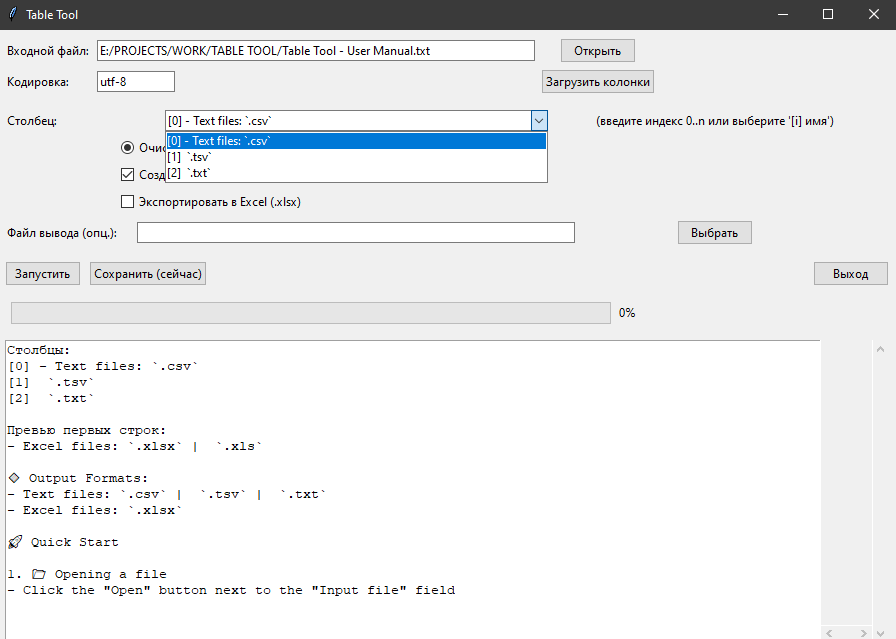Image resolution: width=896 pixels, height=639 pixels.
Task: Click the 0% progress bar
Action: click(x=310, y=313)
